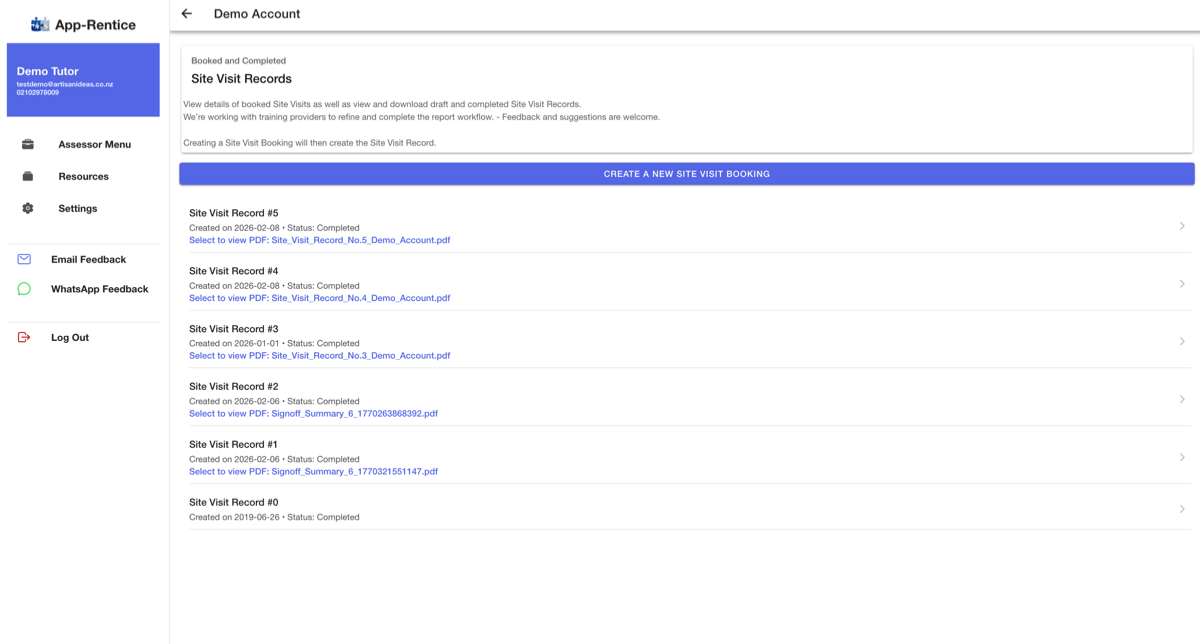View PDF Site_Visit_Record_No.4_Demo_Account.pdf
1200x644 pixels.
coord(320,298)
